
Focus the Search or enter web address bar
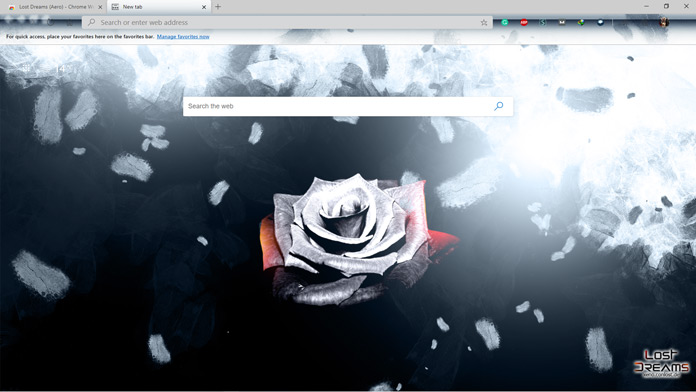287,22
